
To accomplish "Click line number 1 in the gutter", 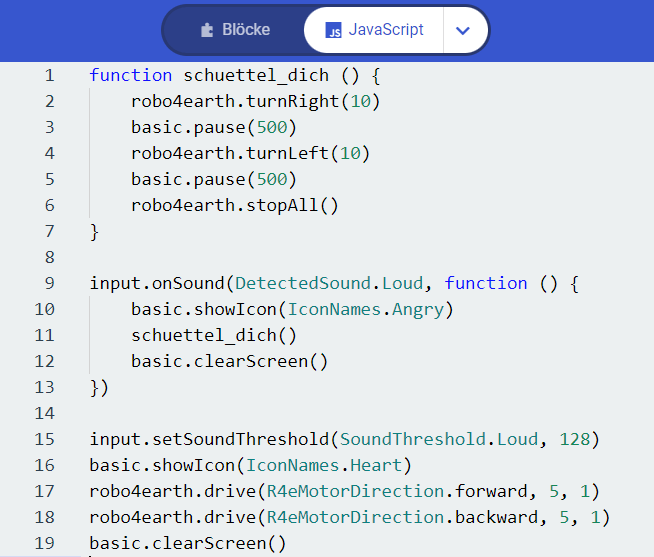I will 50,76.
